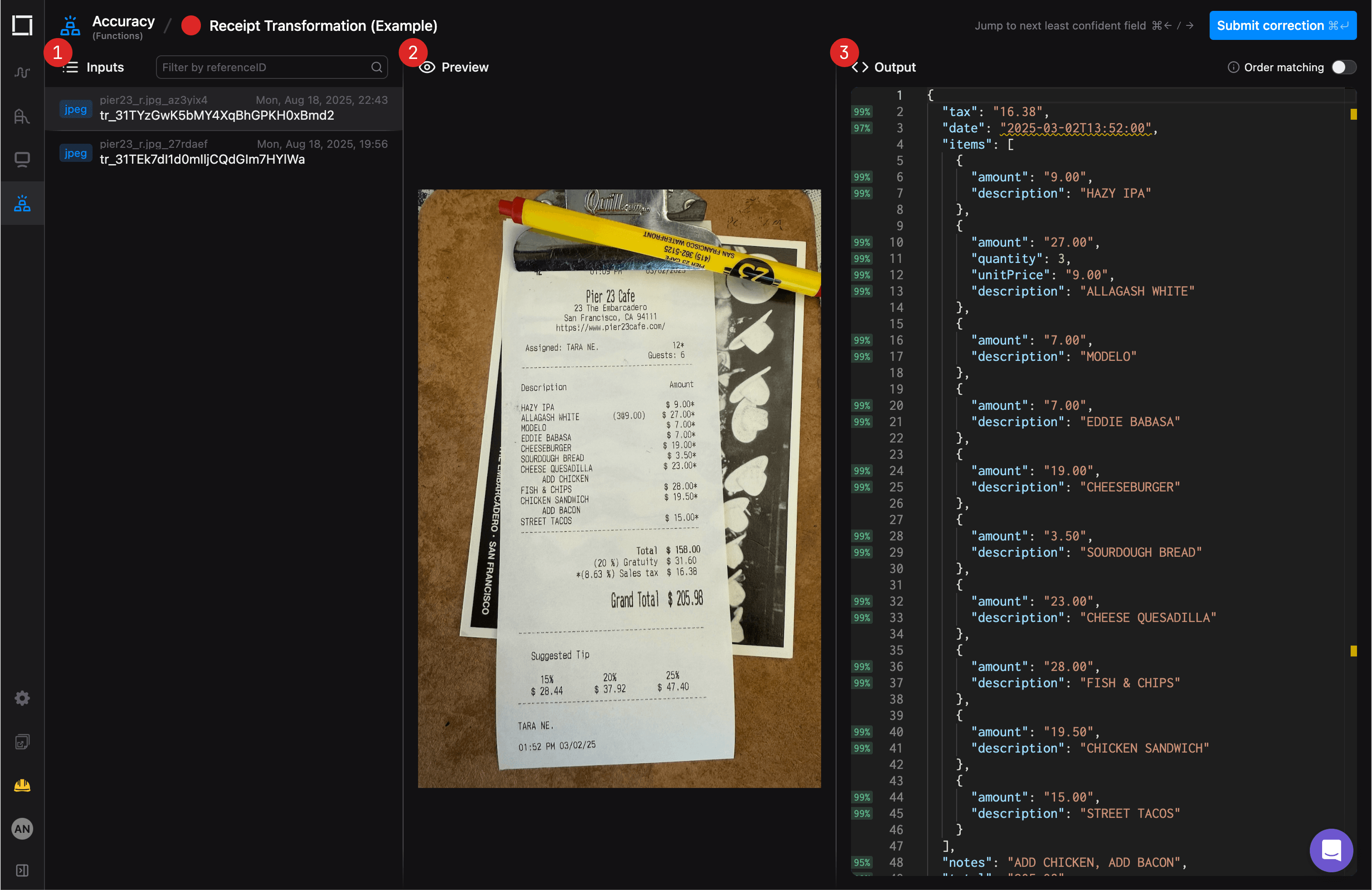The image size is (1372, 890).
Task: Open the Settings gear in the sidebar
Action: point(22,698)
